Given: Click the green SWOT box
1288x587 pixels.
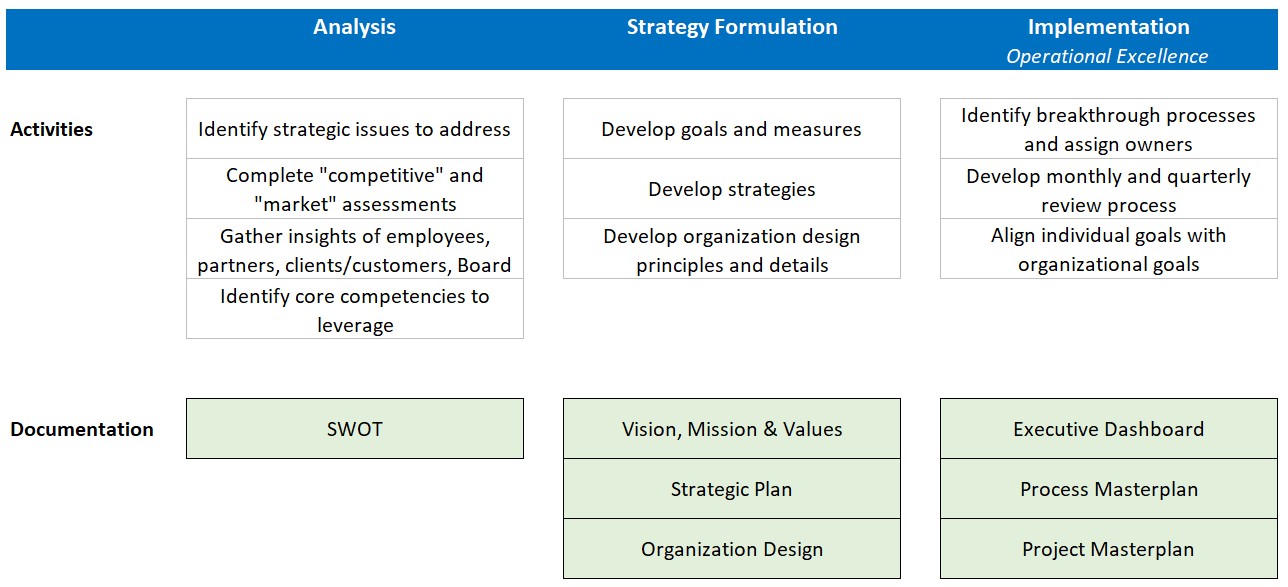Looking at the screenshot, I should click(355, 429).
